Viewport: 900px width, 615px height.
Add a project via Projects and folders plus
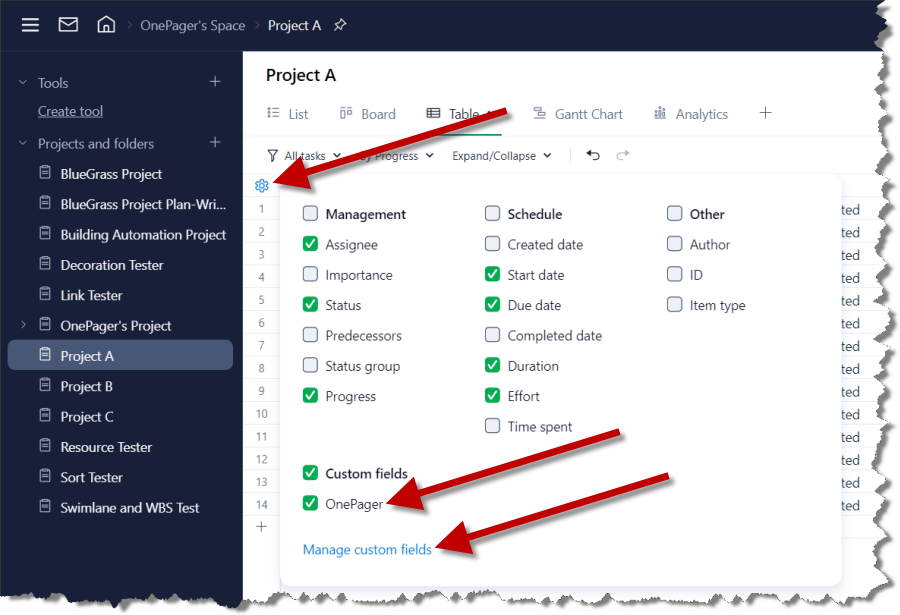pos(215,142)
